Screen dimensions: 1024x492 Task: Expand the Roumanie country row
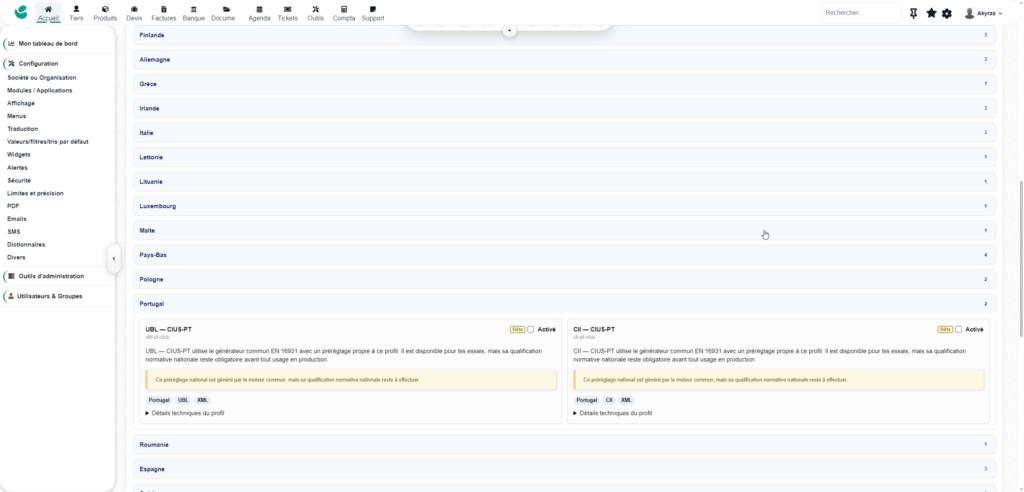(x=564, y=444)
